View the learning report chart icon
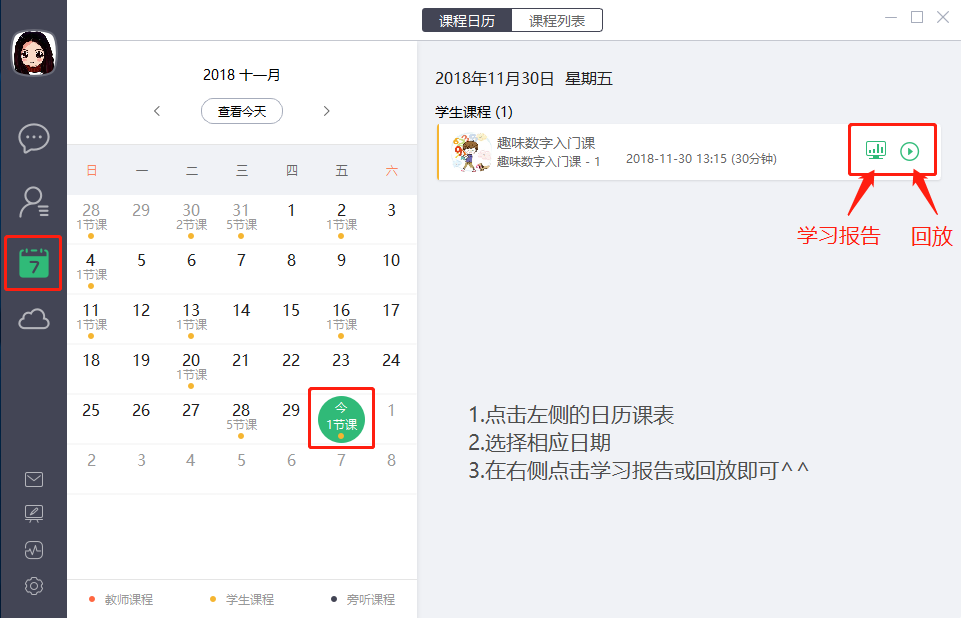961x618 pixels. (x=876, y=150)
